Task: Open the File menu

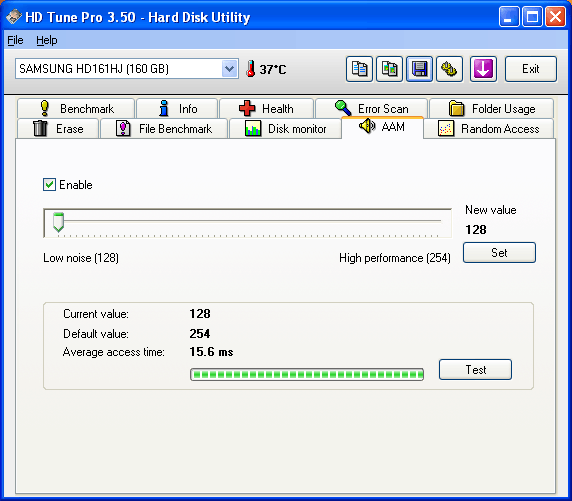Action: tap(15, 40)
